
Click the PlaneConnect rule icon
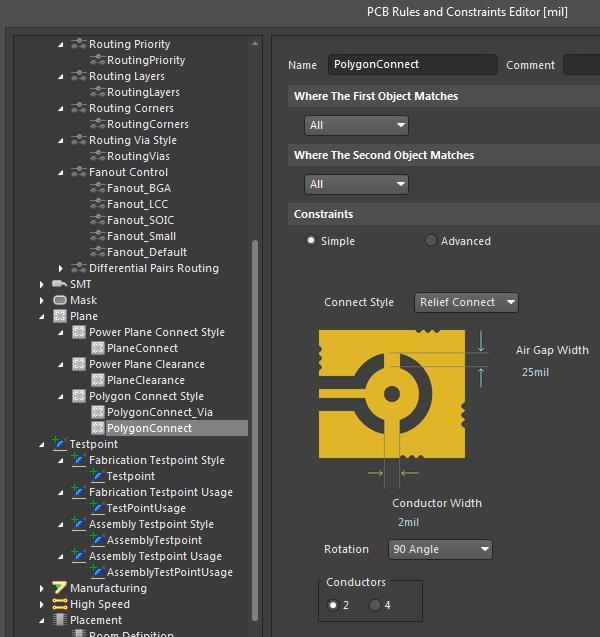(97, 348)
